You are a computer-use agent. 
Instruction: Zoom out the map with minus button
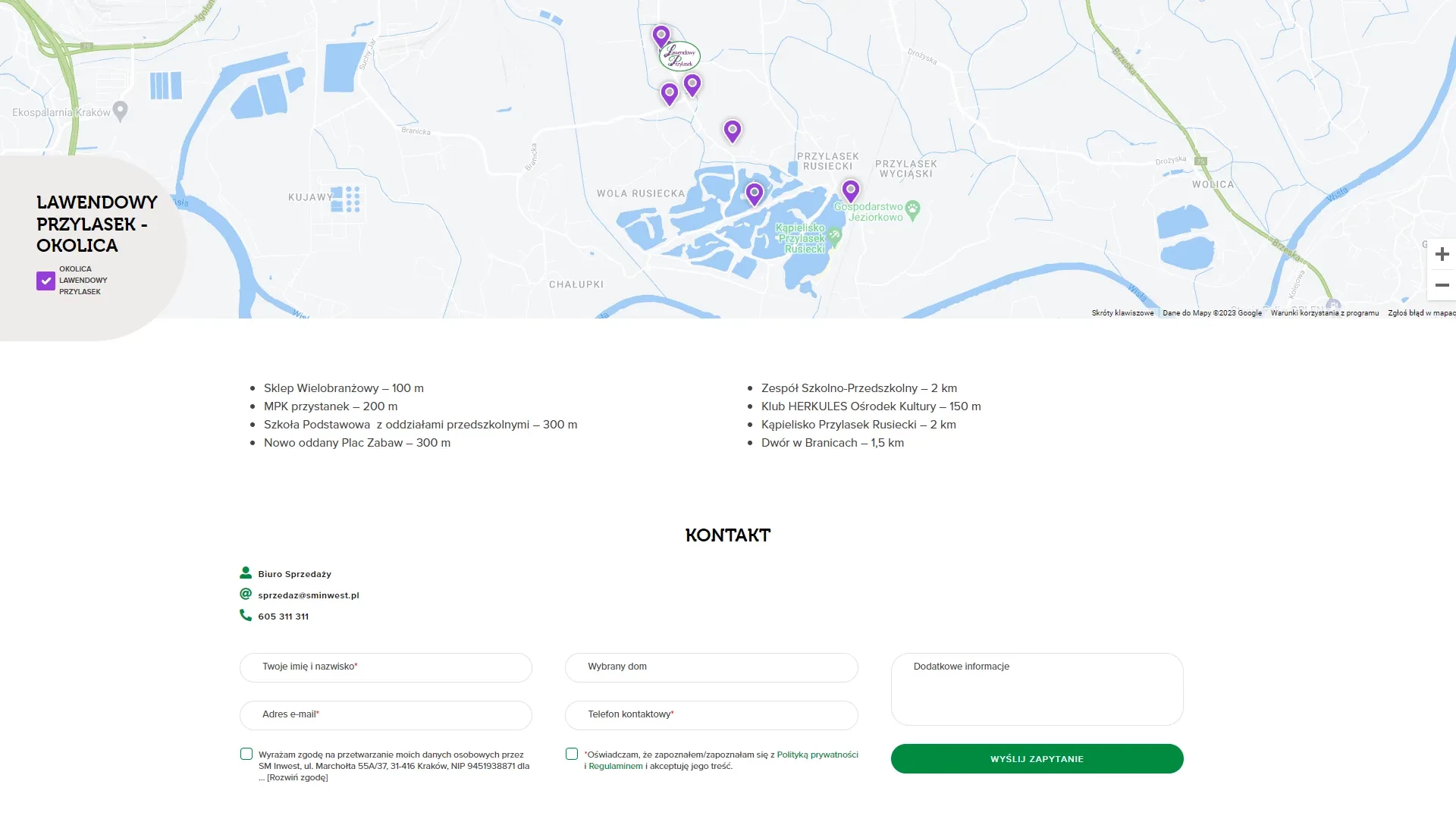click(1442, 285)
